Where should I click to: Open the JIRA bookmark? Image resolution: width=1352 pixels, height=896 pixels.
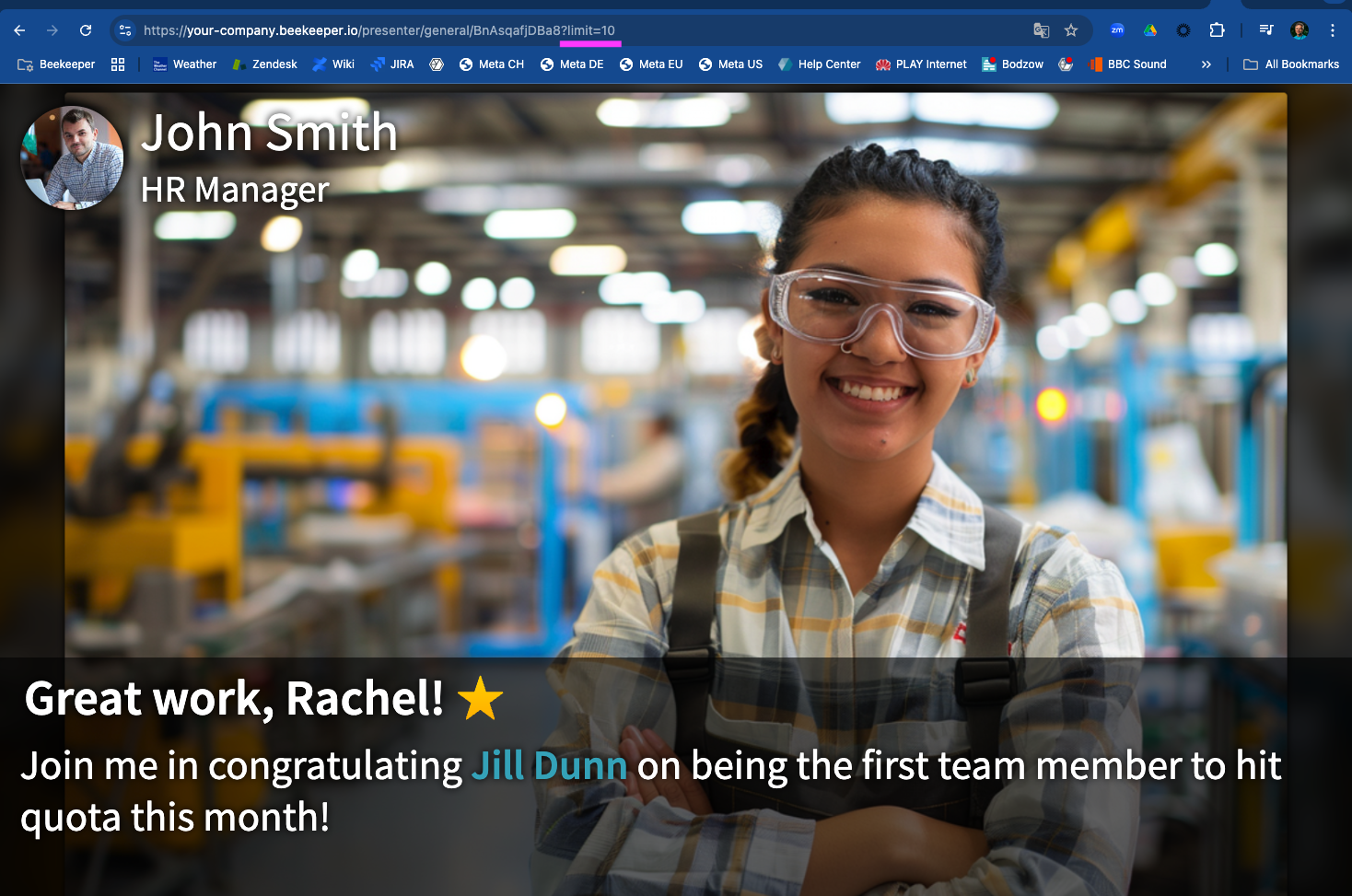pyautogui.click(x=392, y=64)
